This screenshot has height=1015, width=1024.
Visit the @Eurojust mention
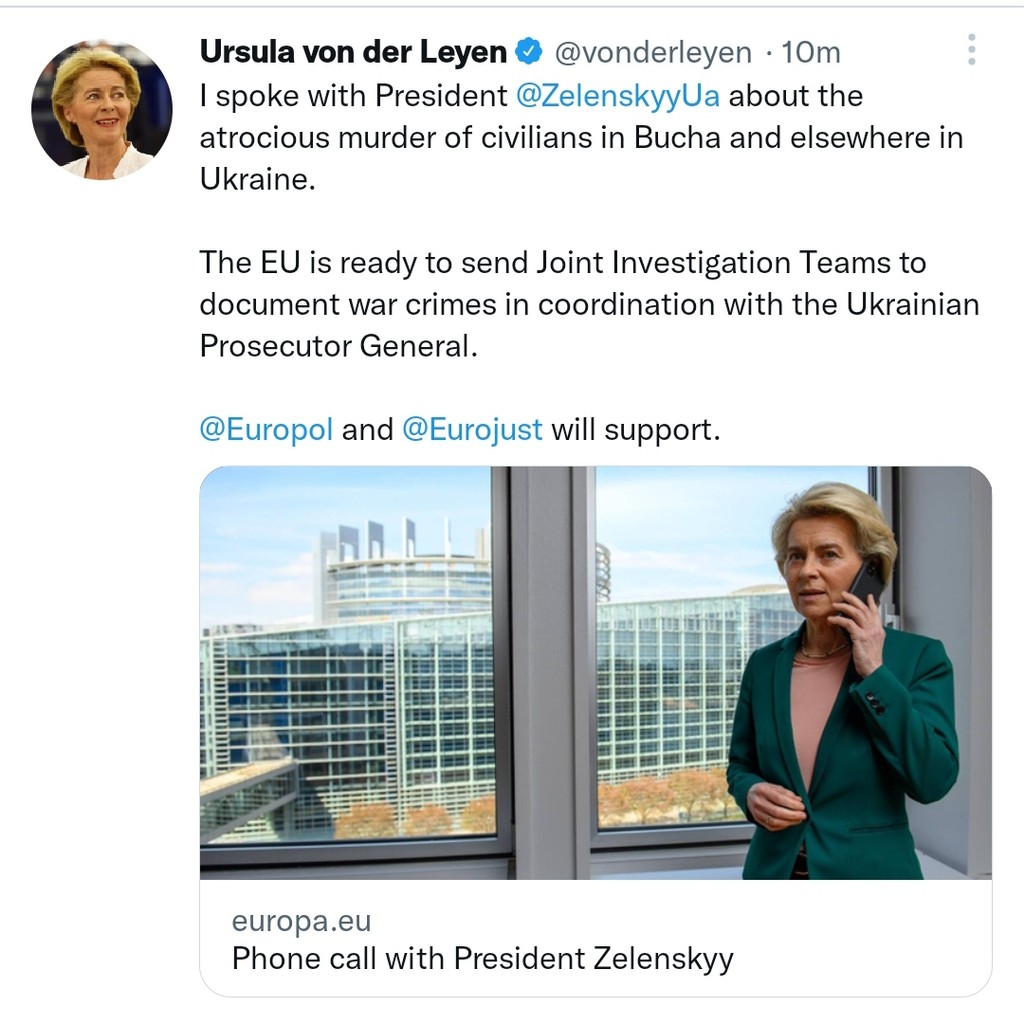(472, 429)
